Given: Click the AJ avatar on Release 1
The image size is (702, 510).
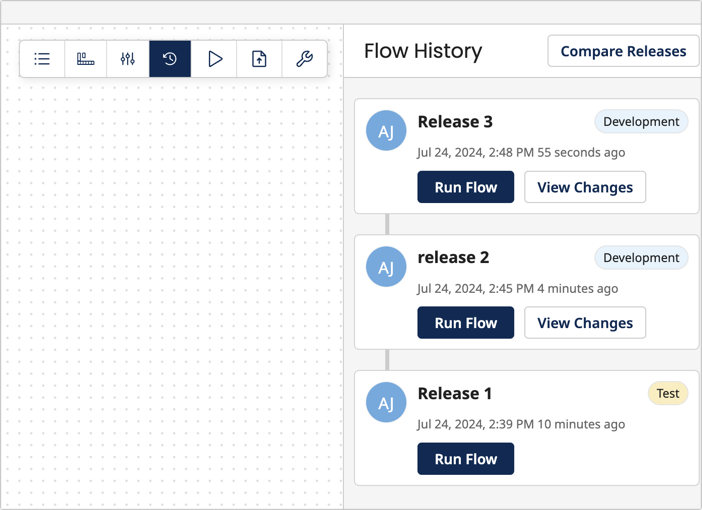Looking at the screenshot, I should (x=386, y=403).
